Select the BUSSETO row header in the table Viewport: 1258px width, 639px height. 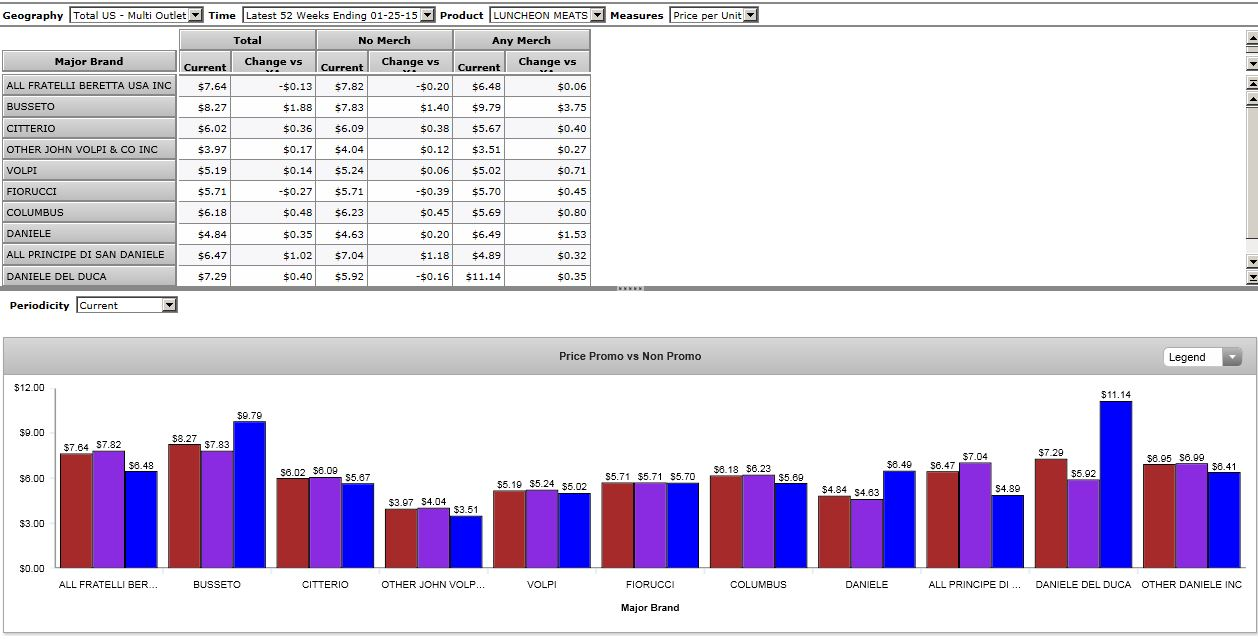tap(89, 107)
